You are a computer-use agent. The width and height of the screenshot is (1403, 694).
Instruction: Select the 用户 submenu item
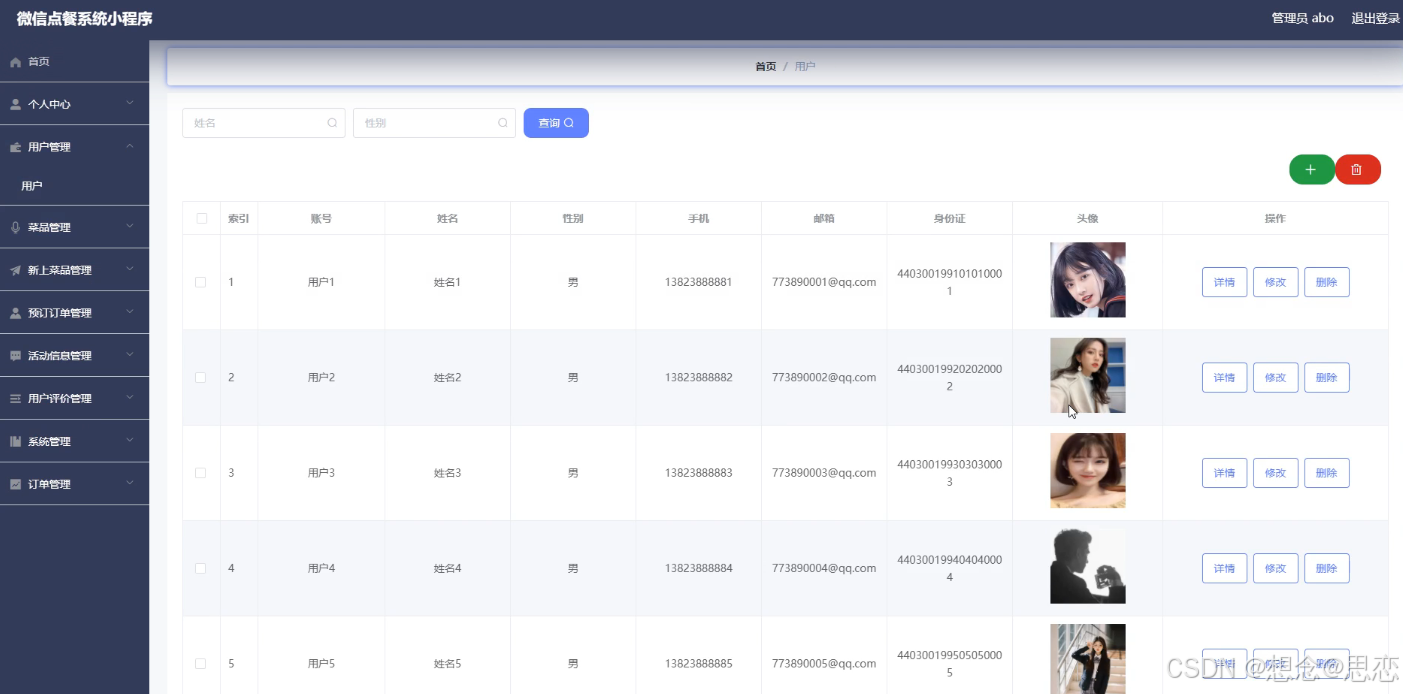[x=74, y=186]
